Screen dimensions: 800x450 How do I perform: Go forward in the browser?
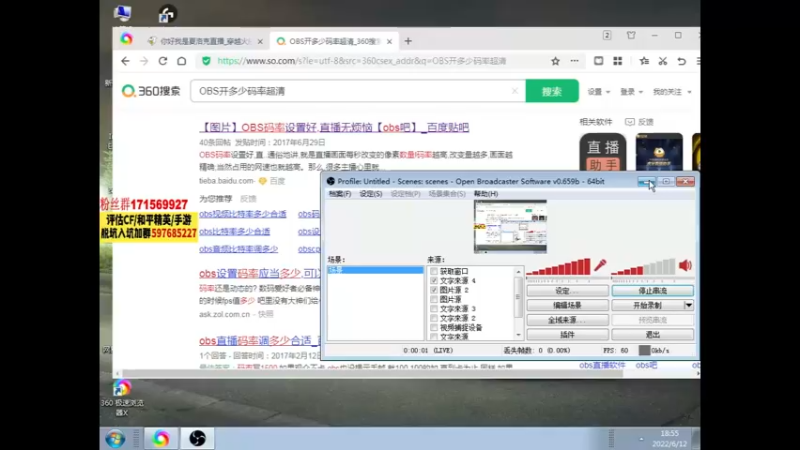click(144, 61)
